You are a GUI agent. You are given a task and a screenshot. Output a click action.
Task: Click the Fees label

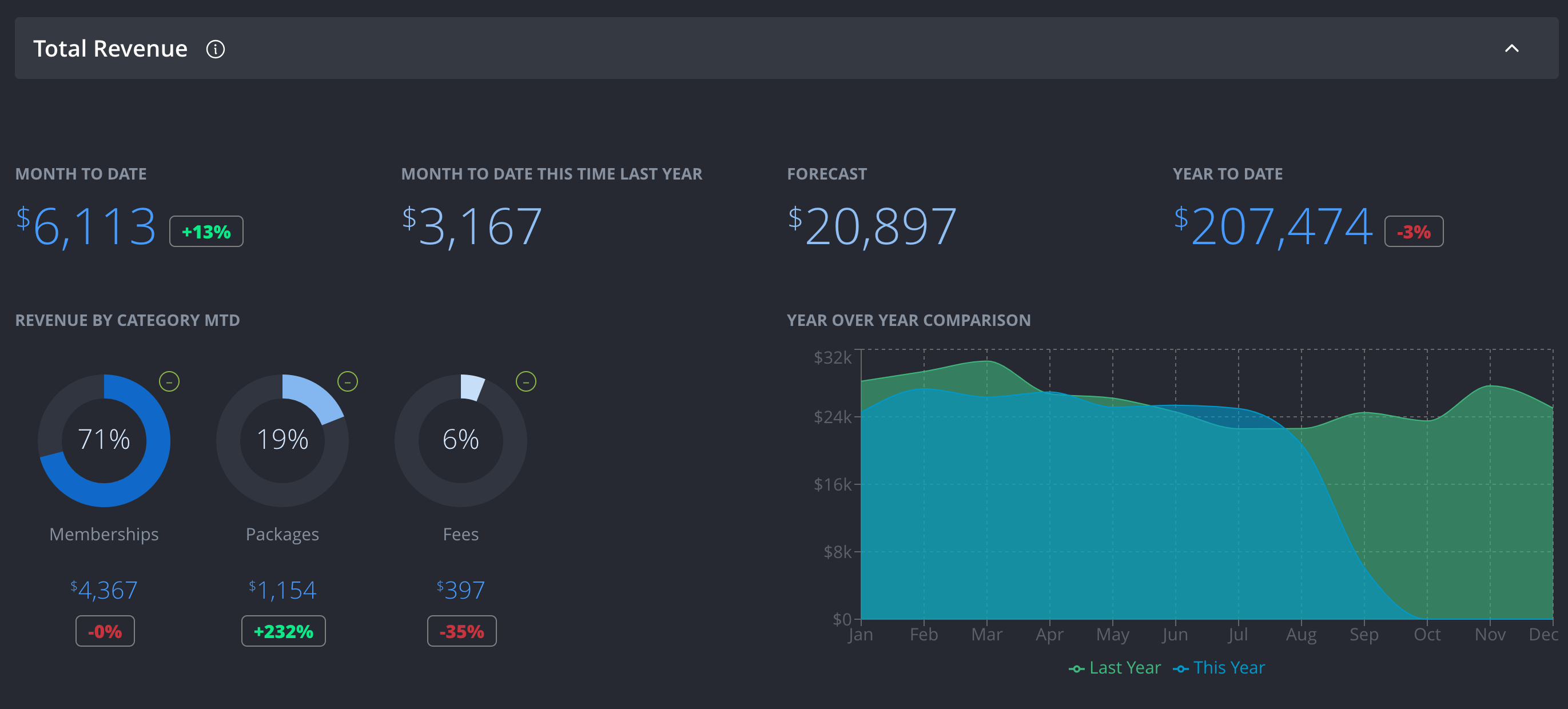coord(461,533)
